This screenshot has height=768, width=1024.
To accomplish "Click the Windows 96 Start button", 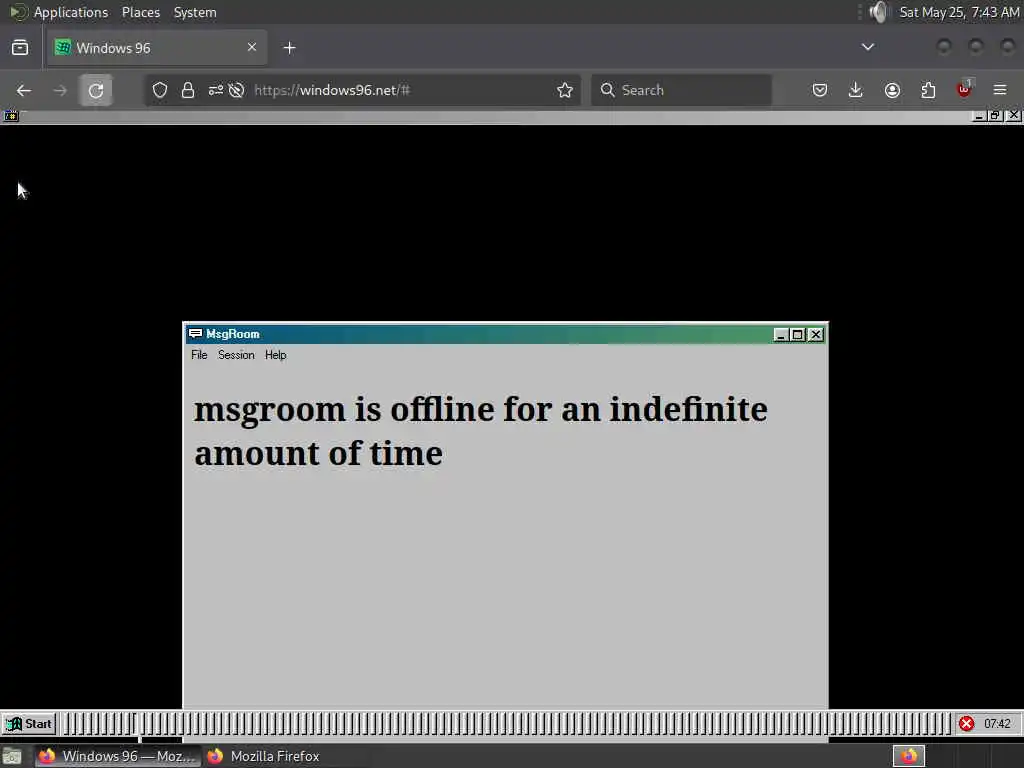I will pos(29,724).
